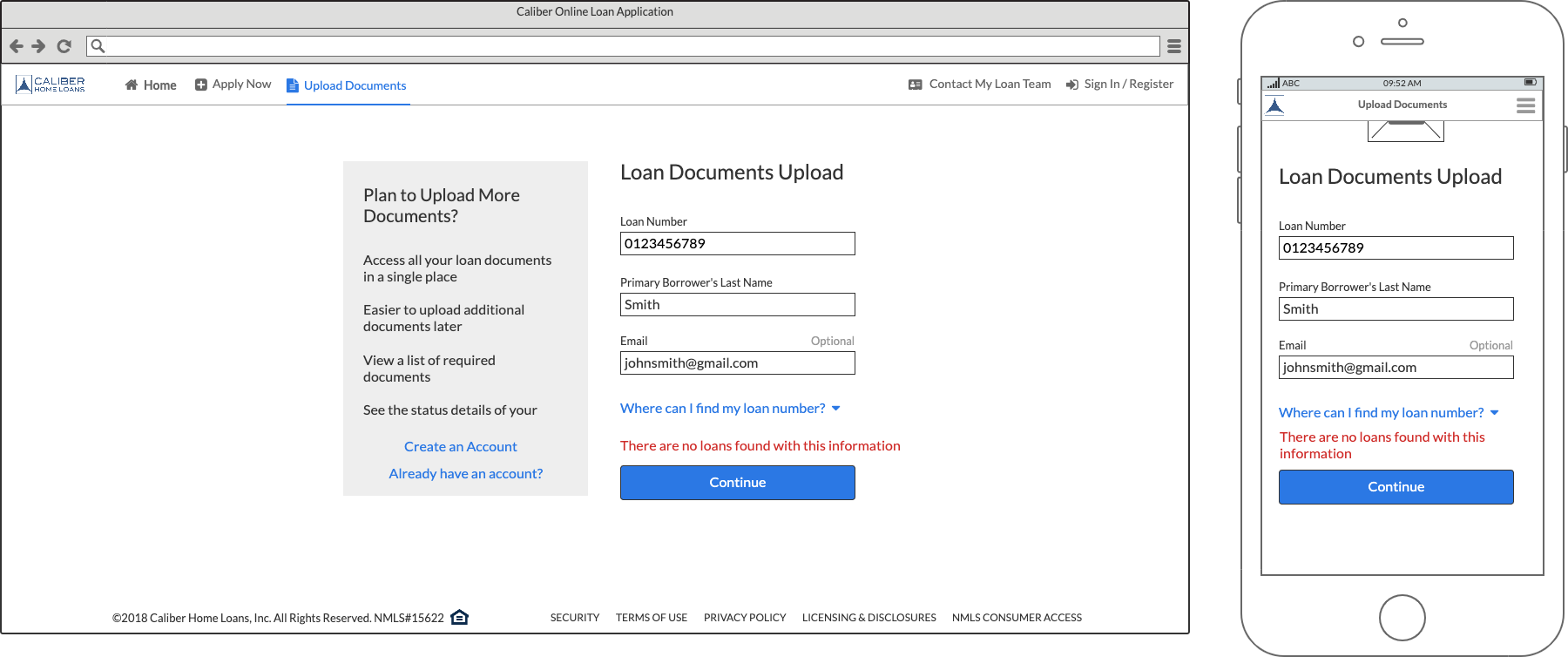This screenshot has width=1568, height=657.
Task: Open the browser hamburger menu icon
Action: pyautogui.click(x=1173, y=46)
